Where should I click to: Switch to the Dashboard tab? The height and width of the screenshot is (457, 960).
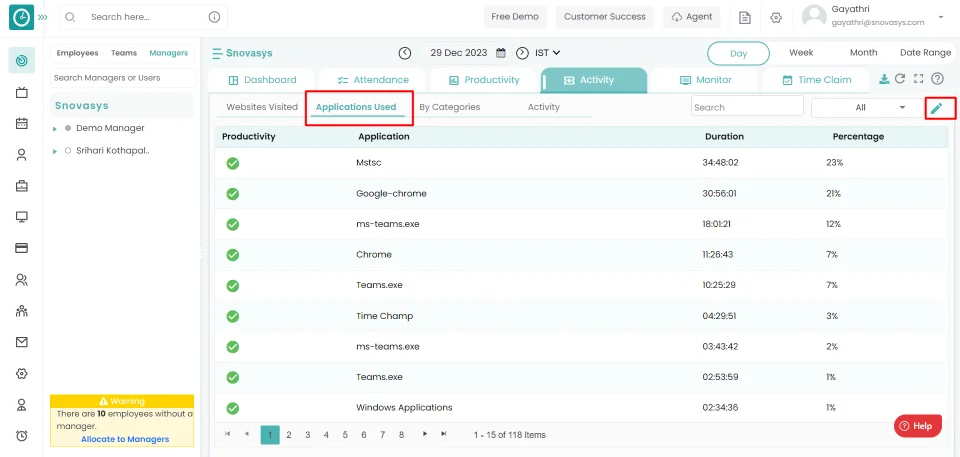pos(262,80)
